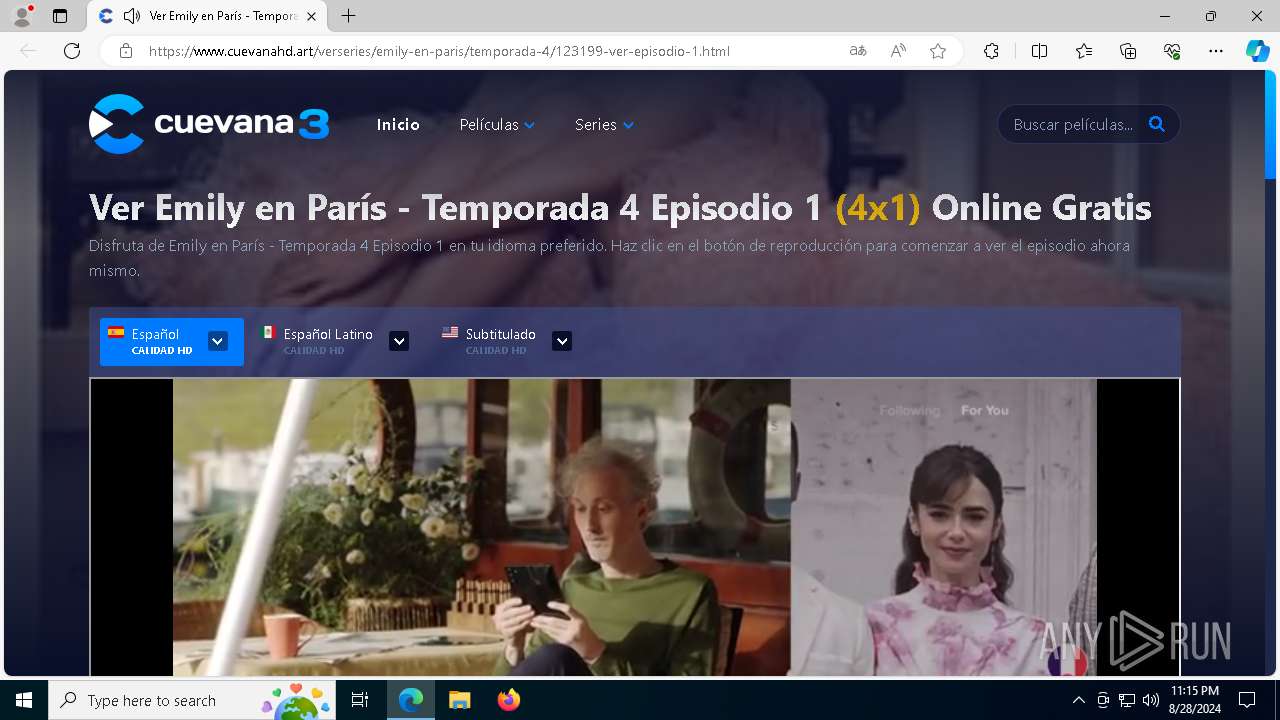This screenshot has width=1280, height=720.
Task: Open Firefox from the taskbar
Action: pos(508,700)
